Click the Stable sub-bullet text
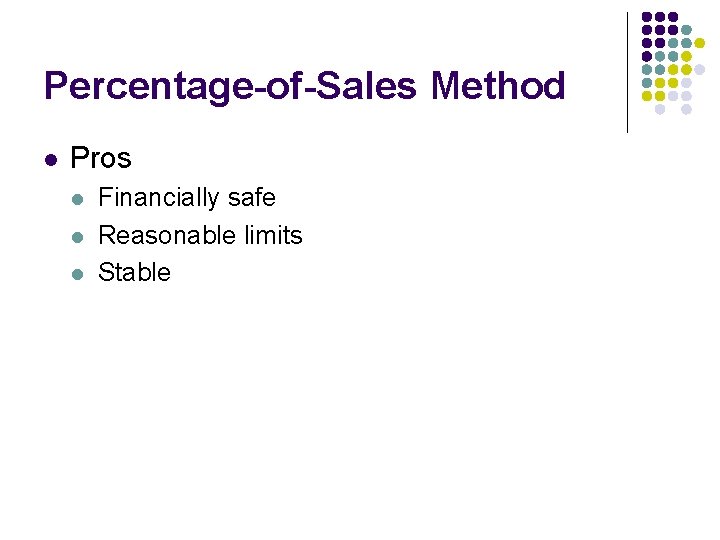 point(135,273)
